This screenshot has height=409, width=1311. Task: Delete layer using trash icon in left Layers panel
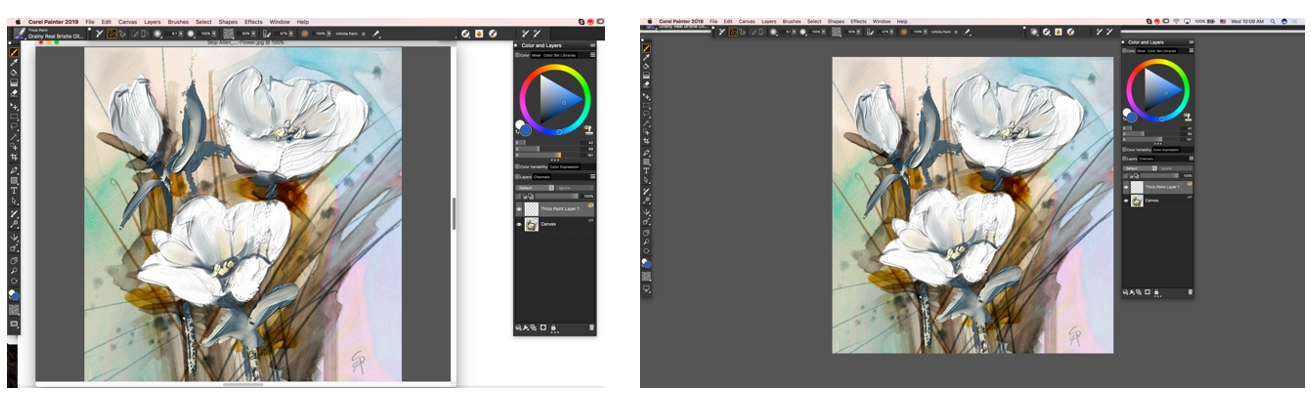point(591,327)
